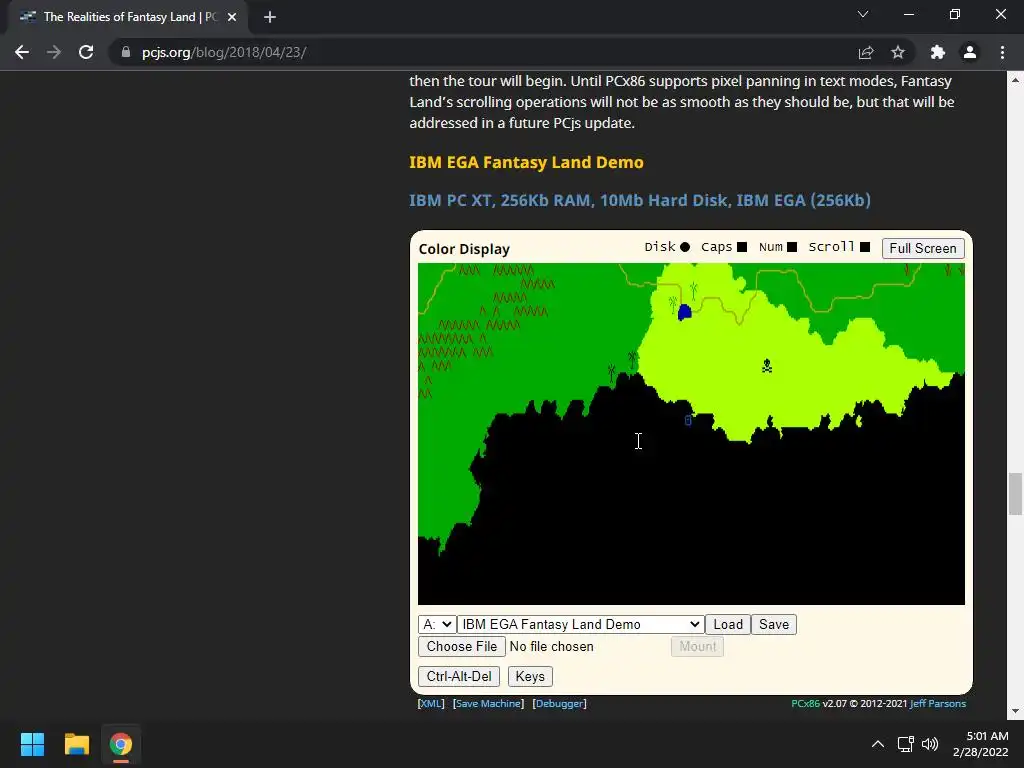Open the volume tray icon
The height and width of the screenshot is (768, 1024).
pos(930,744)
